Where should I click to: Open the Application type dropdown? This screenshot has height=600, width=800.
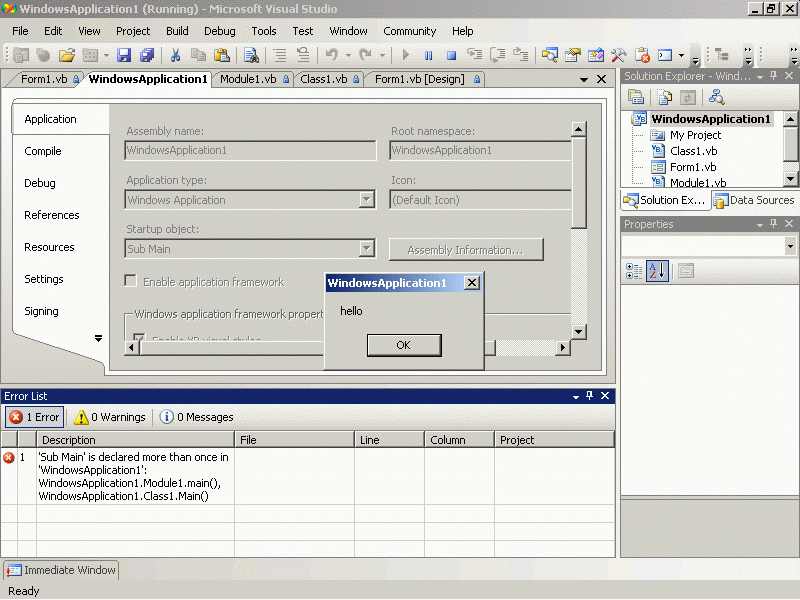point(366,200)
